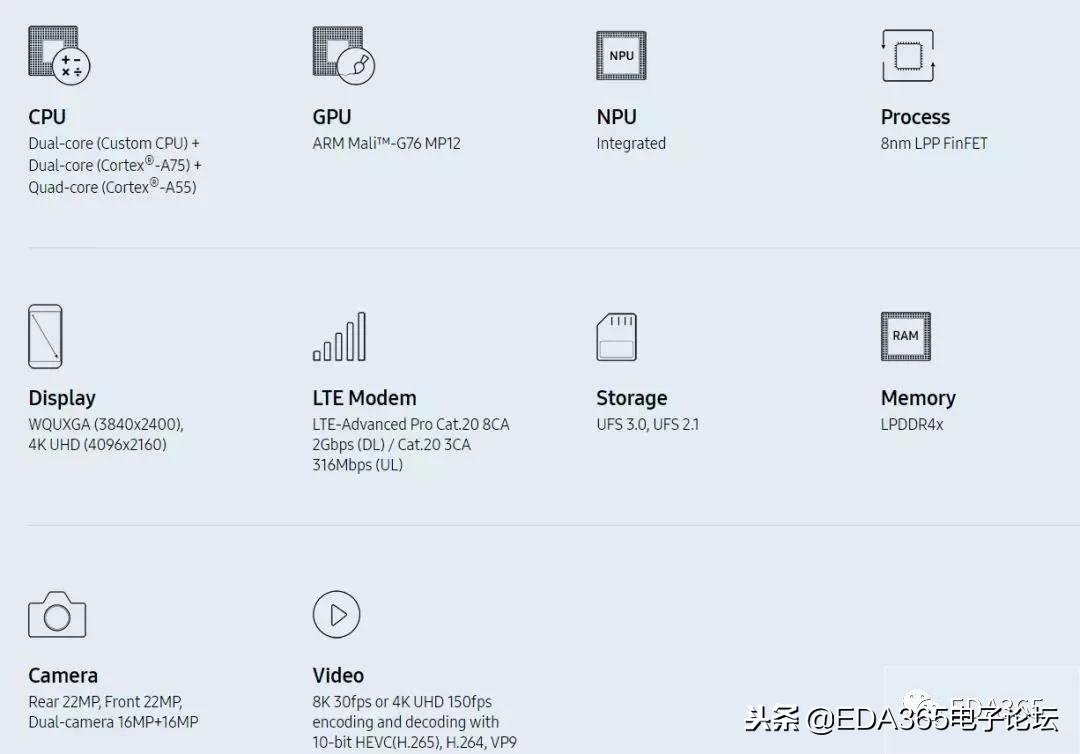Select the NPU chip icon

click(x=621, y=56)
